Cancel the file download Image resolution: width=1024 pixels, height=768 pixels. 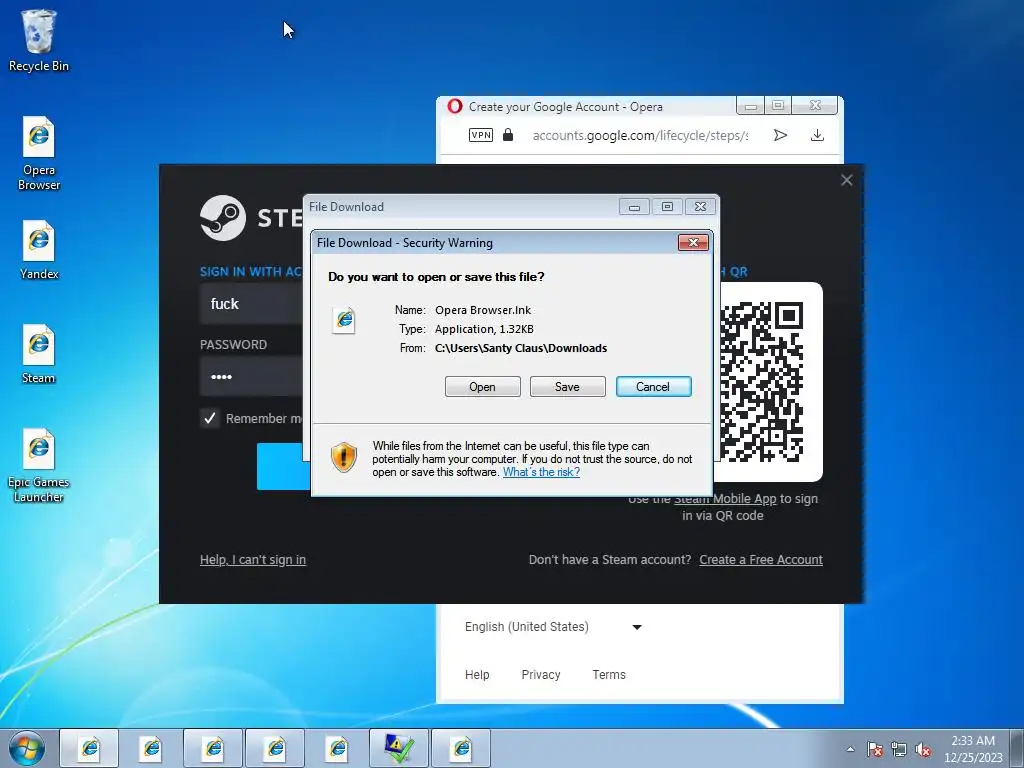(x=653, y=387)
